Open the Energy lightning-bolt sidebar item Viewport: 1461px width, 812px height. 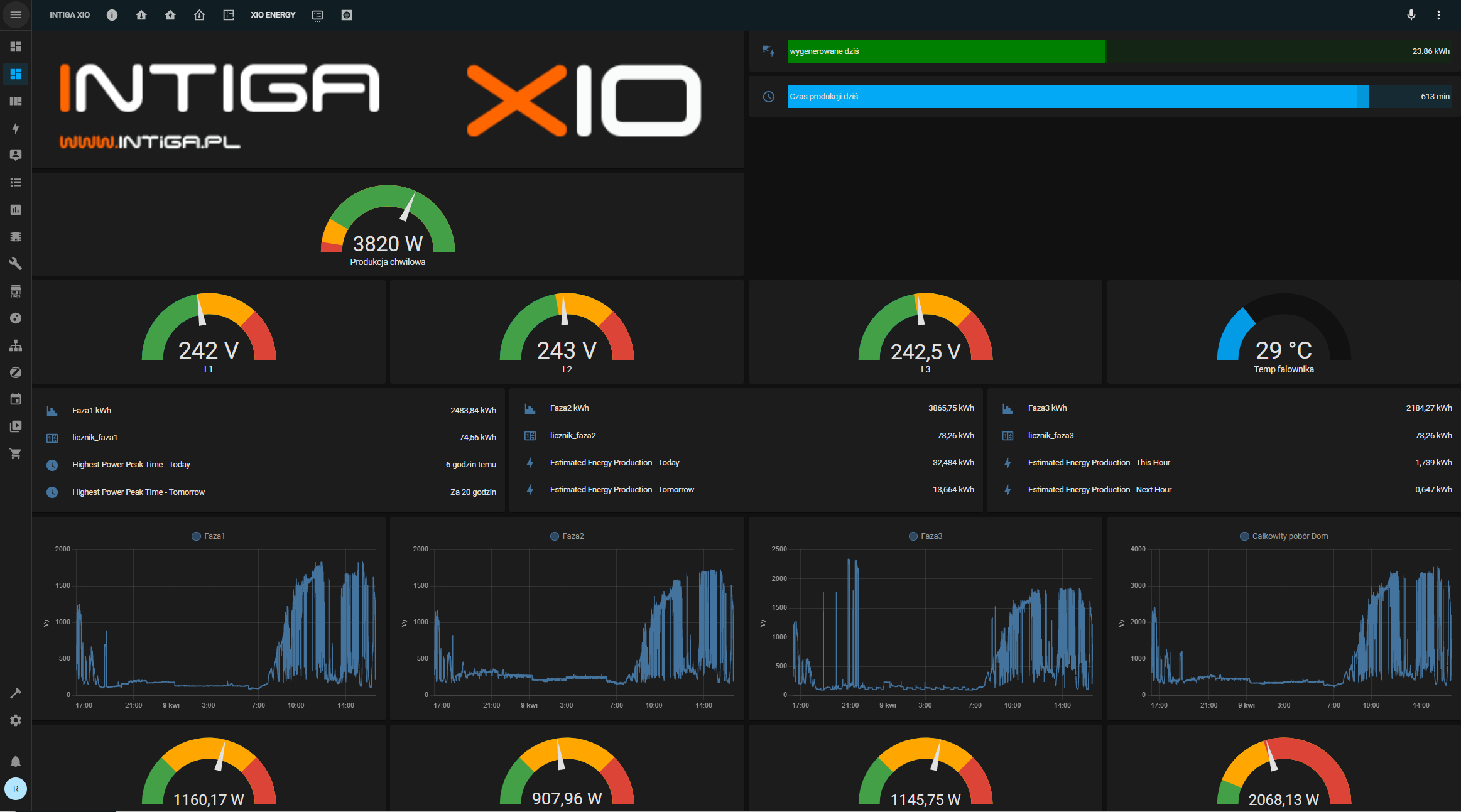click(x=16, y=128)
